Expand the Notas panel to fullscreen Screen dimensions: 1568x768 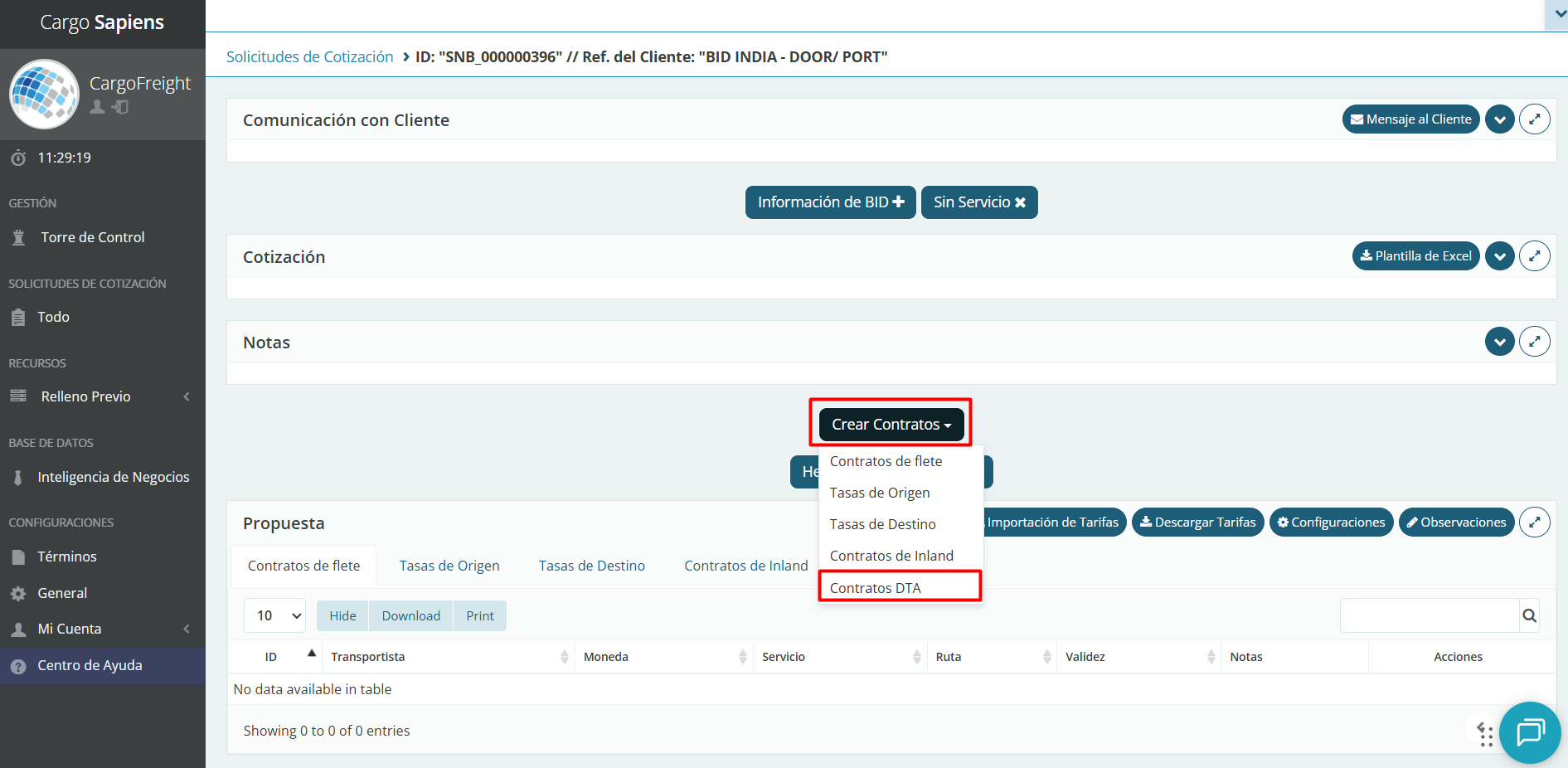(1534, 342)
